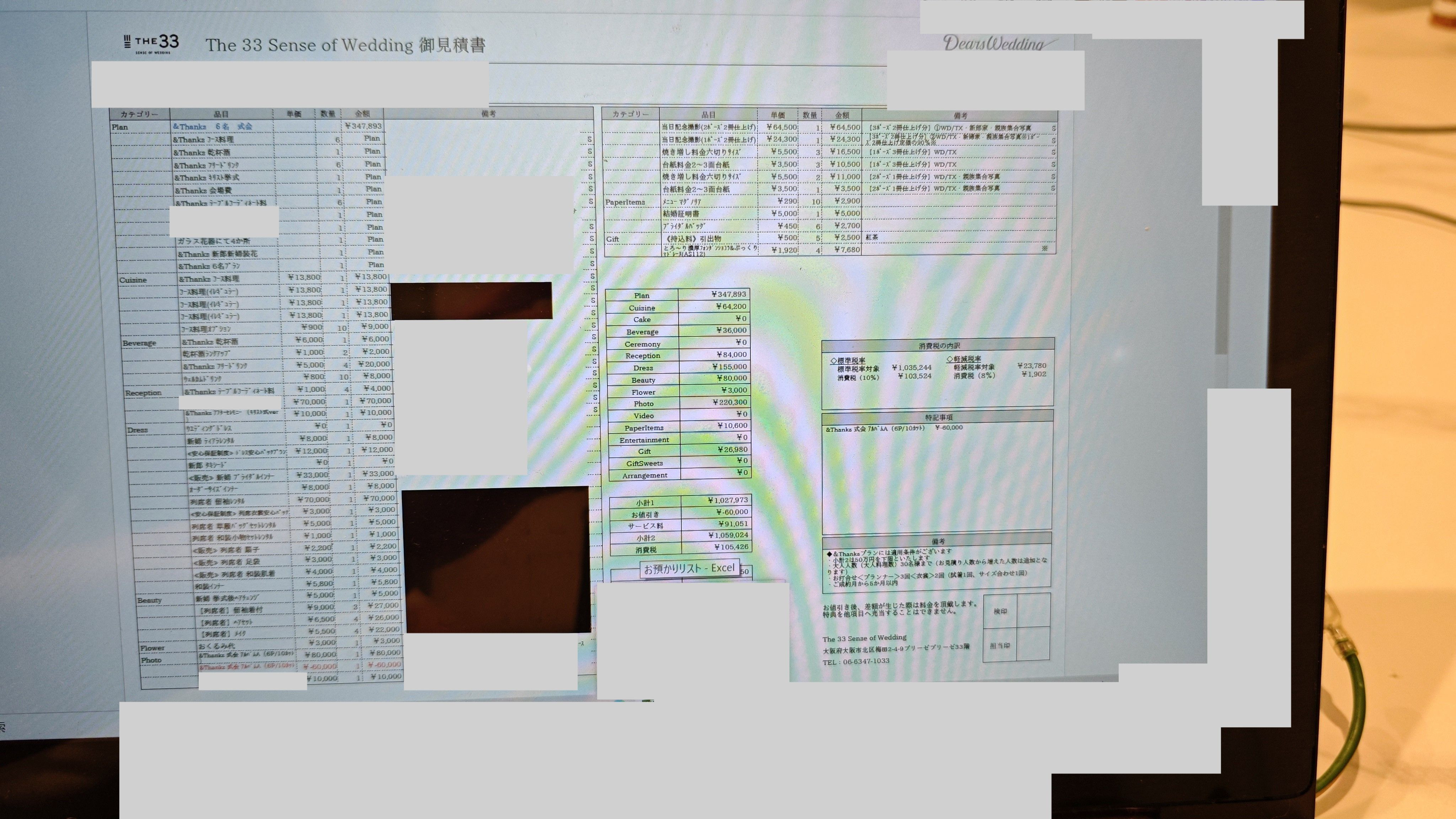
Task: Click the Gift total ¥26,980 in the summary
Action: 733,449
